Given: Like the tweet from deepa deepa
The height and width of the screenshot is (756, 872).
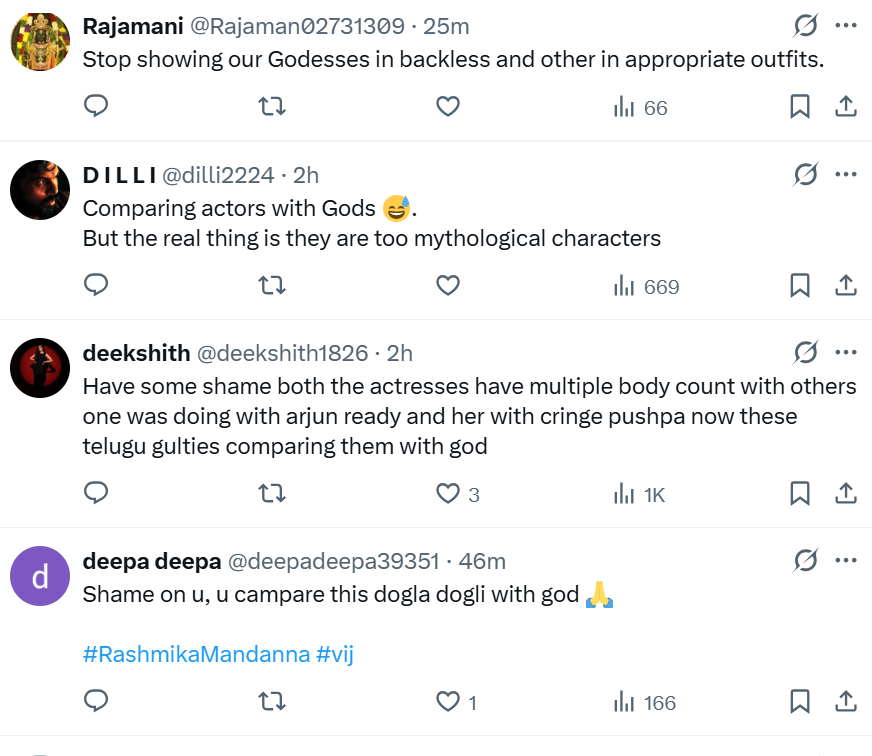Looking at the screenshot, I should coord(448,702).
